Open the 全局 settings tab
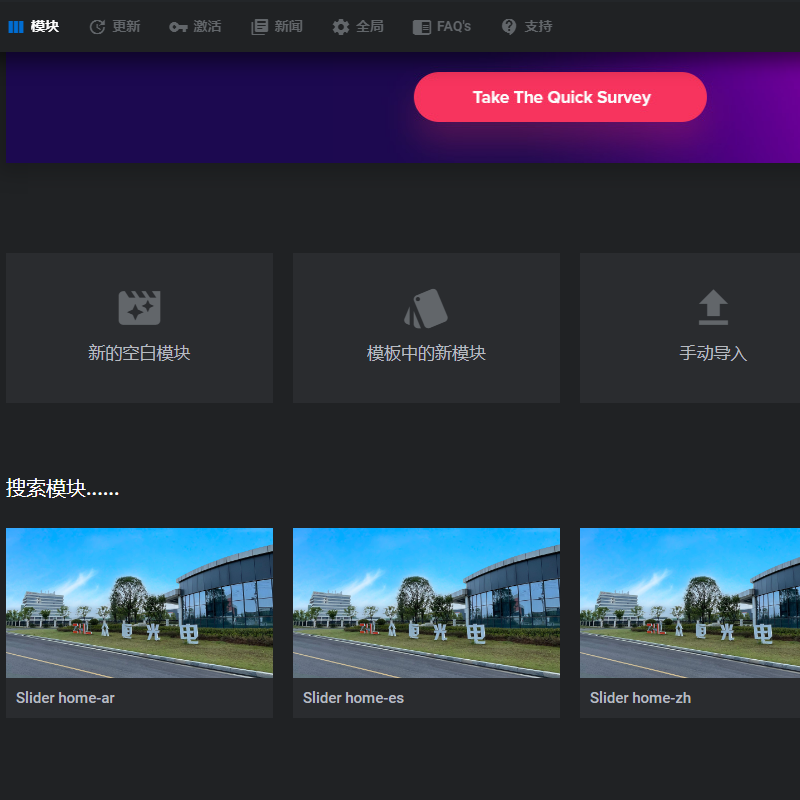800x800 pixels. [369, 26]
